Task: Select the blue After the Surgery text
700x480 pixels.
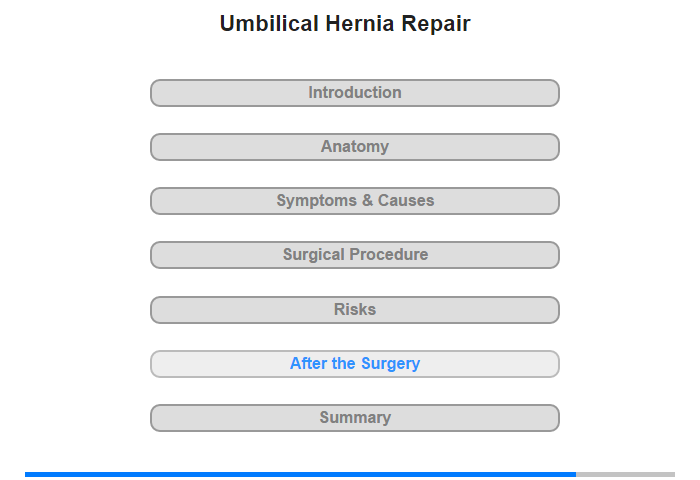Action: (x=355, y=364)
